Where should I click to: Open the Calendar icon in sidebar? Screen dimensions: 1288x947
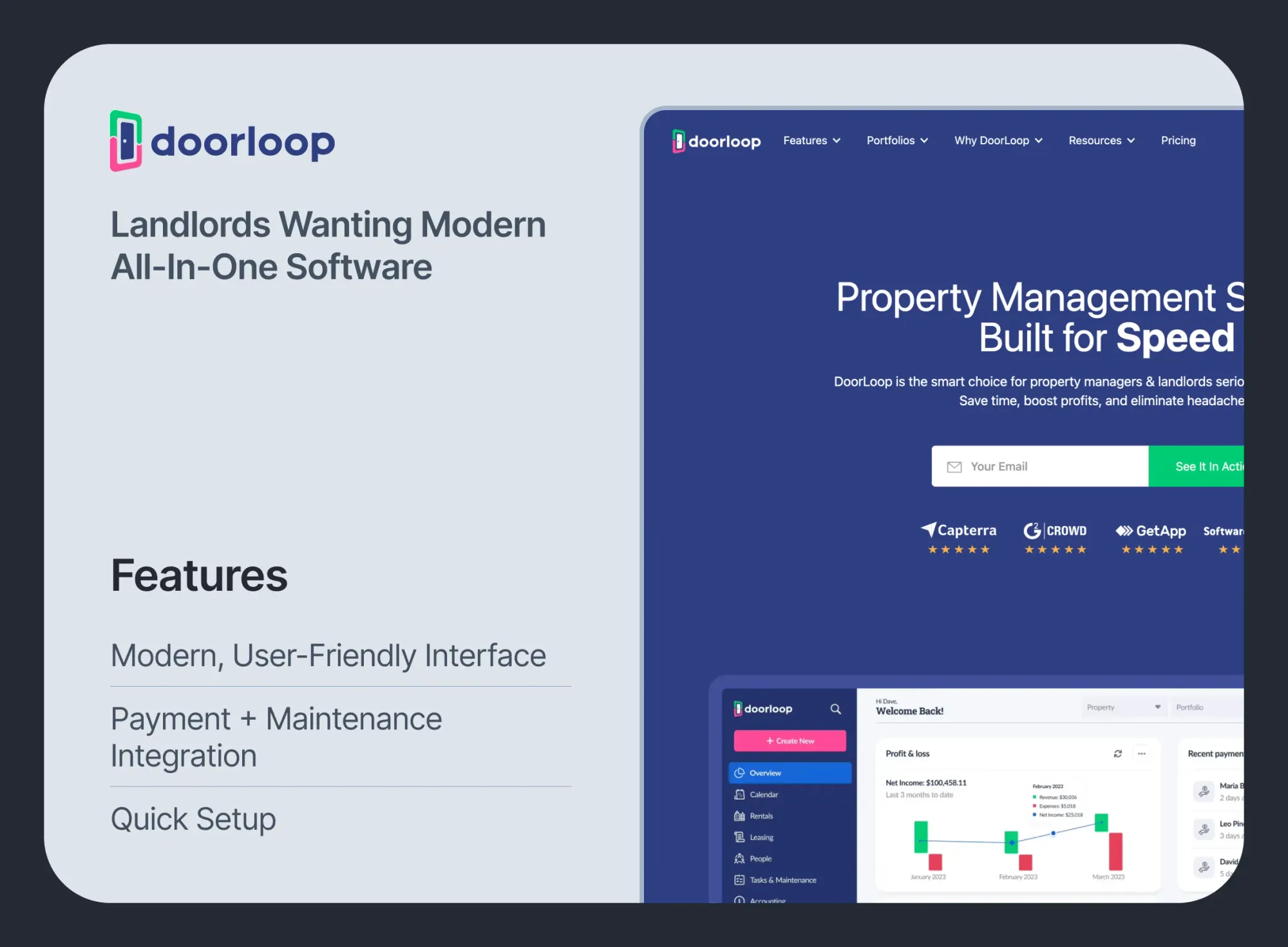[x=739, y=794]
